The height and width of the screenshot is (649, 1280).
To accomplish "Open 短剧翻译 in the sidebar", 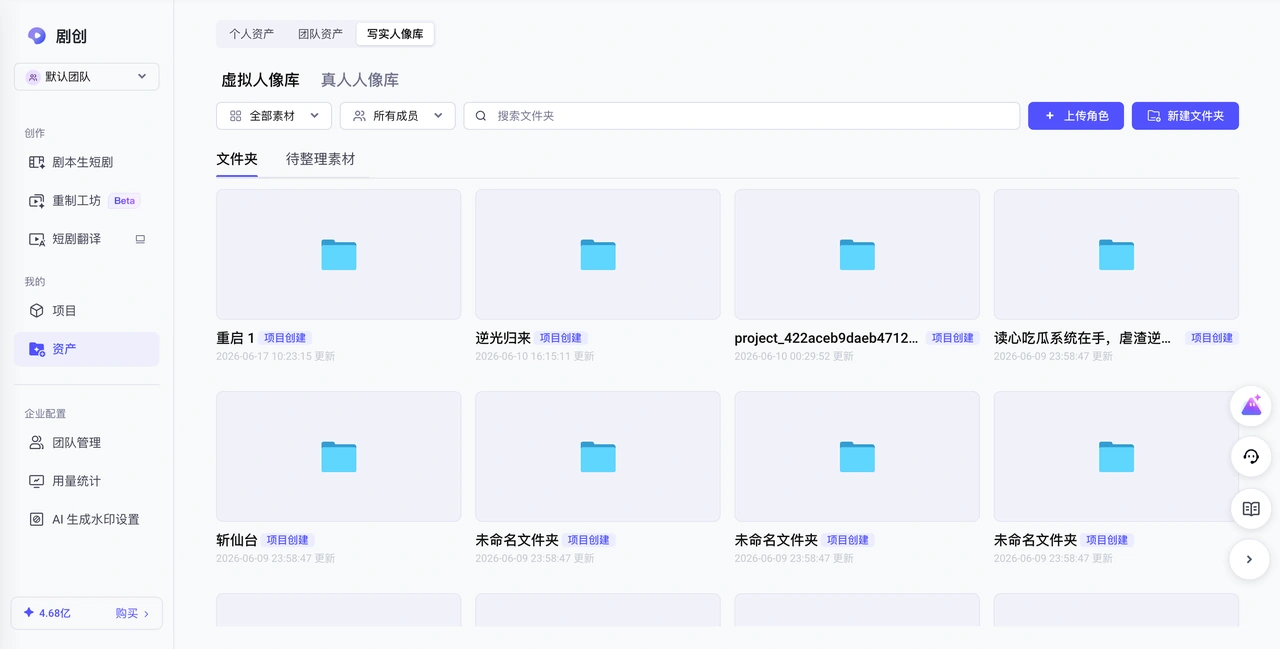I will click(x=86, y=239).
